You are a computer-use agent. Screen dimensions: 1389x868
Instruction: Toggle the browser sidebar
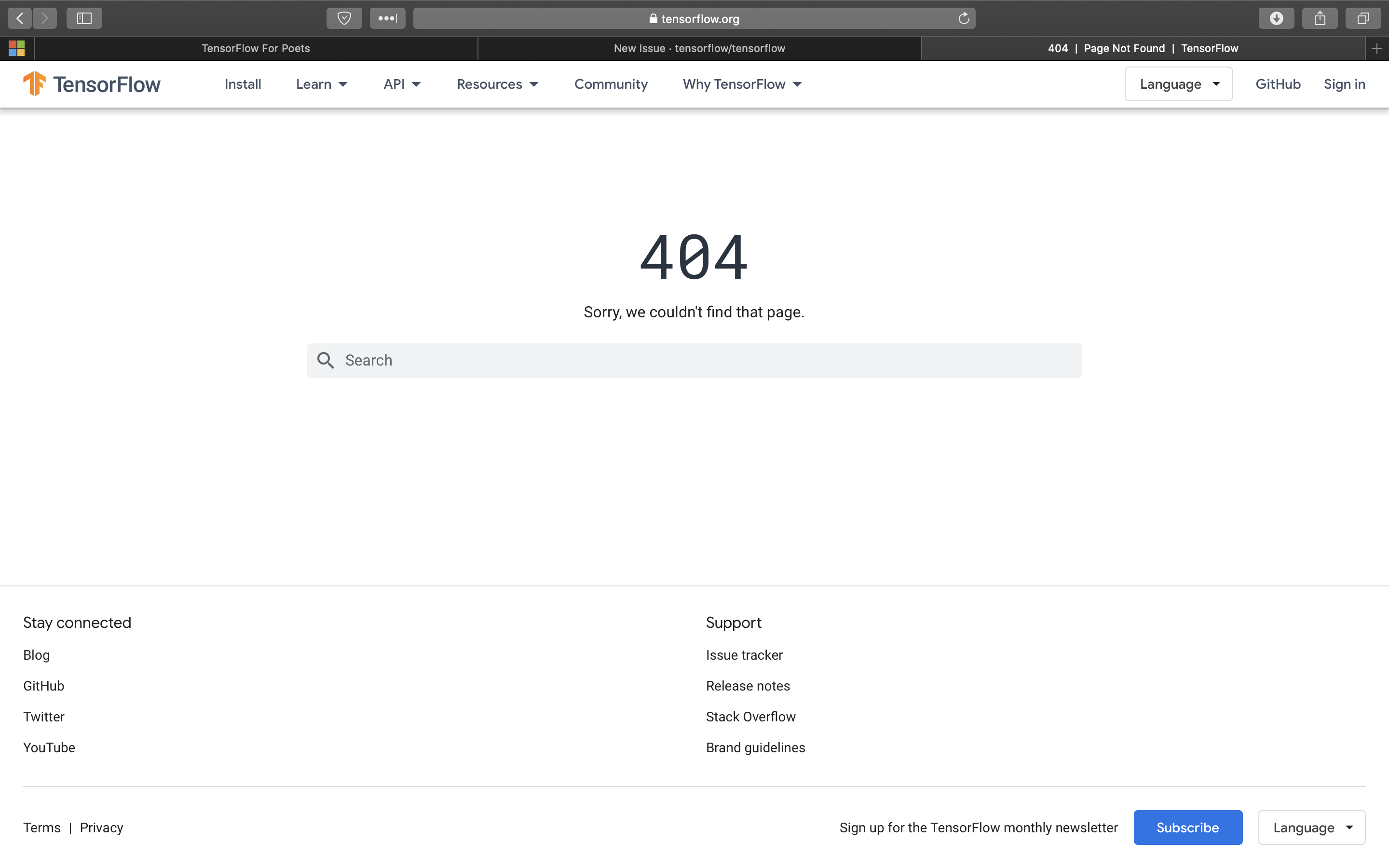coord(84,18)
